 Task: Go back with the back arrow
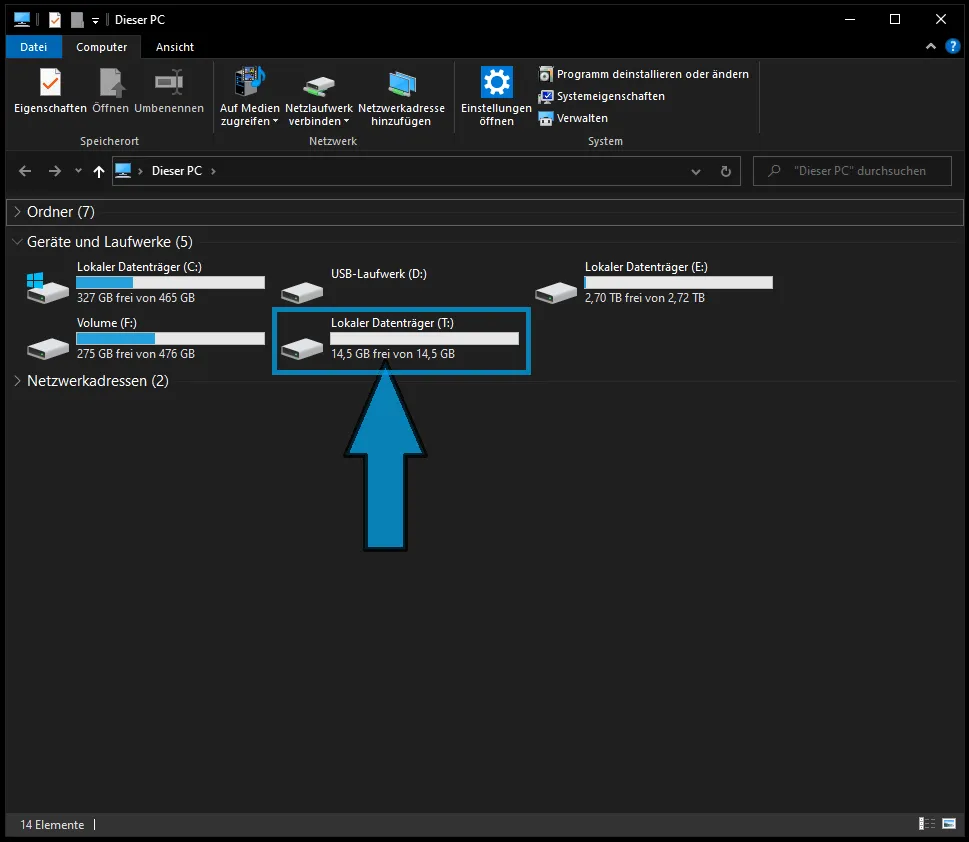tap(25, 171)
